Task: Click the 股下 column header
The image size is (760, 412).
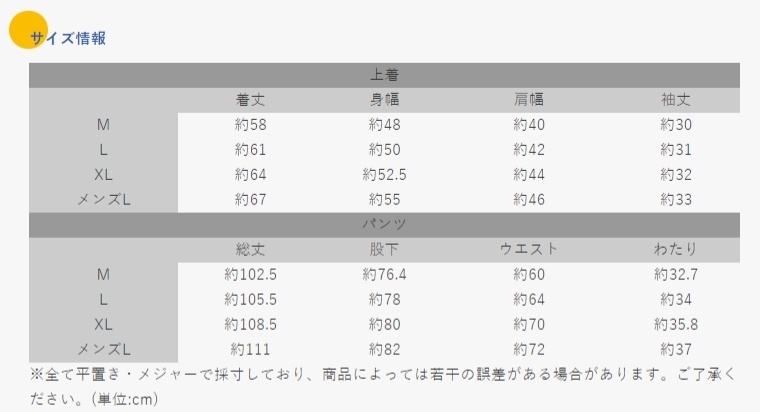Action: [384, 250]
